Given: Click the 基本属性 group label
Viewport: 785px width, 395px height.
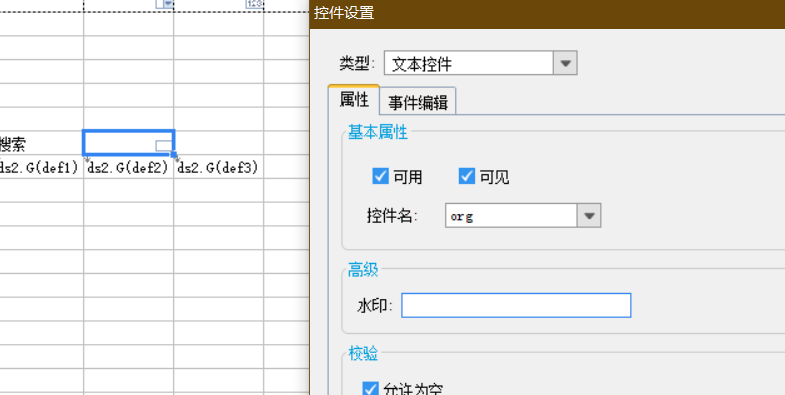Looking at the screenshot, I should coord(378,132).
